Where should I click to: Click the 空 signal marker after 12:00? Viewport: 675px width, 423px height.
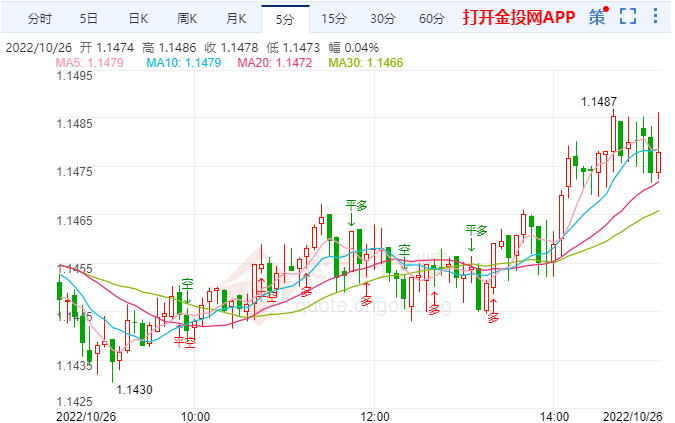pyautogui.click(x=405, y=250)
